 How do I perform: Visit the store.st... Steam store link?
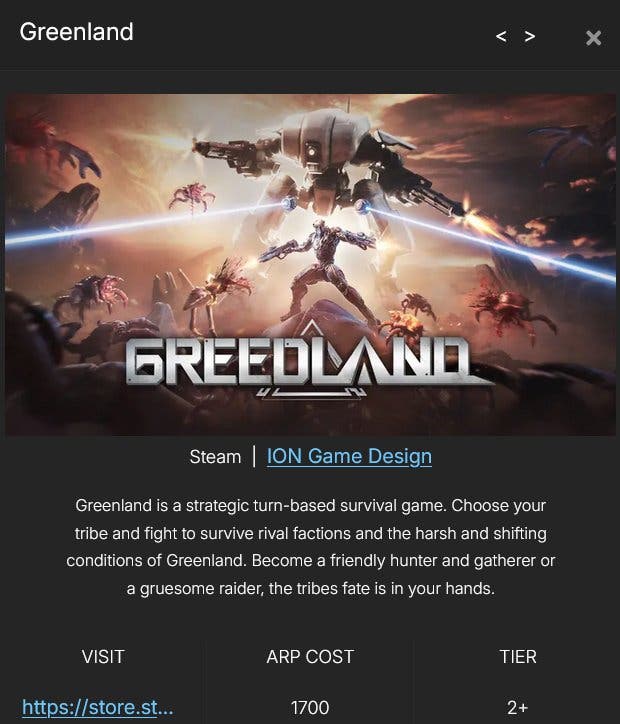click(97, 707)
